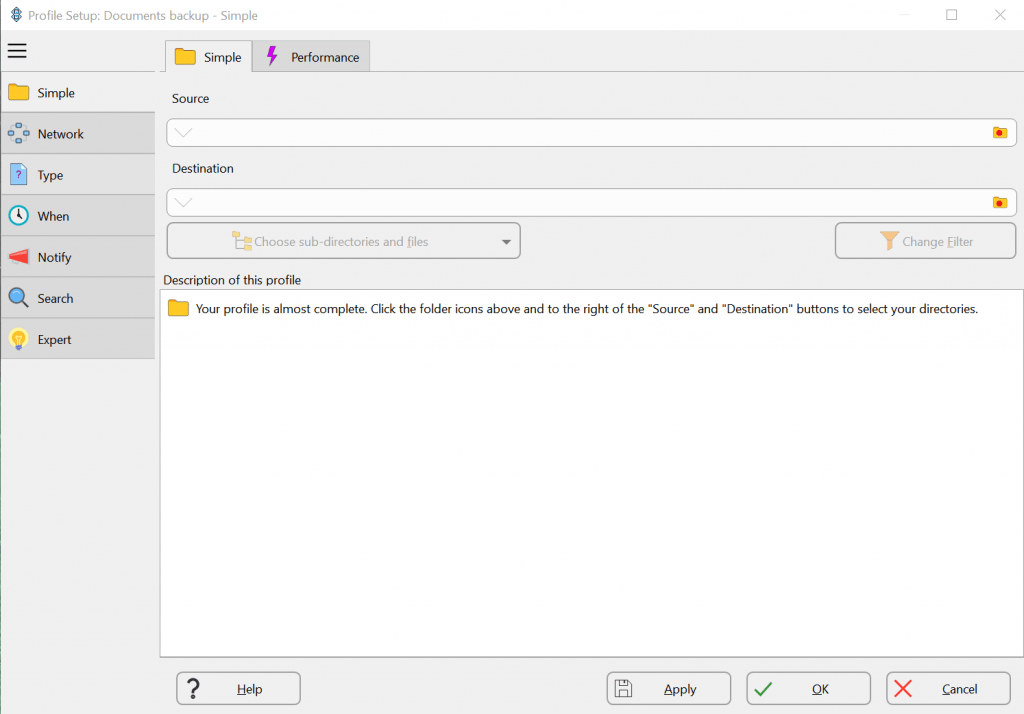Viewport: 1024px width, 714px height.
Task: Apply the profile settings
Action: click(x=669, y=689)
